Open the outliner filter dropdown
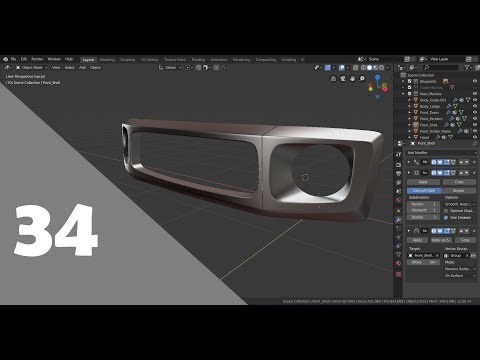The height and width of the screenshot is (360, 480). 469,68
